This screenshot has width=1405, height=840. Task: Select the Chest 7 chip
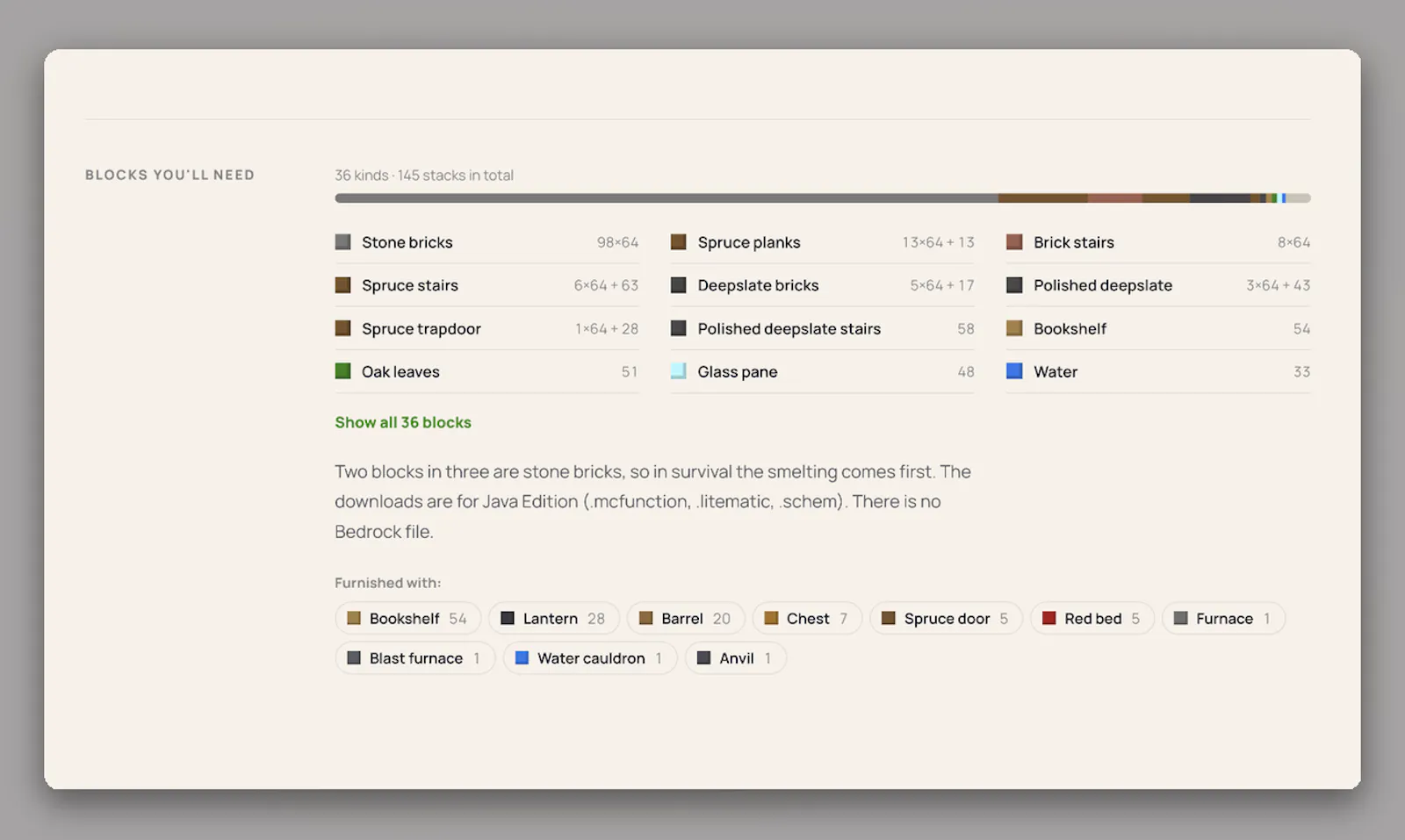point(807,619)
